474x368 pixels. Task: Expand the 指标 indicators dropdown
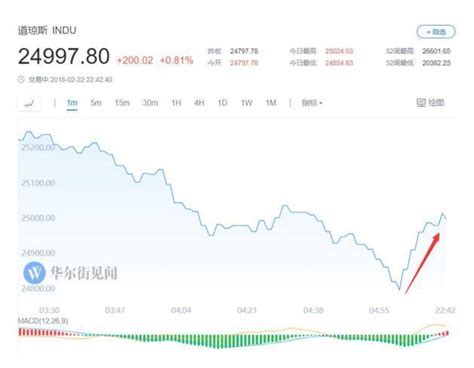coord(312,103)
